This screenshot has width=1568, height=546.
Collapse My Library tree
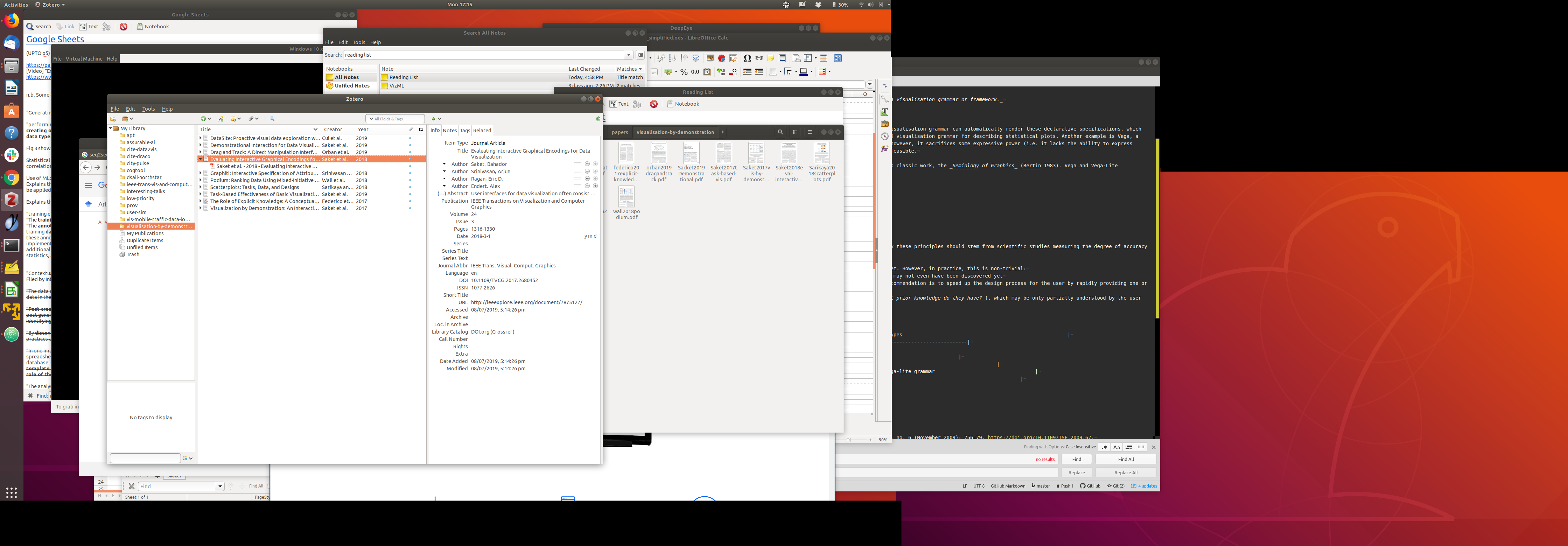pyautogui.click(x=110, y=128)
